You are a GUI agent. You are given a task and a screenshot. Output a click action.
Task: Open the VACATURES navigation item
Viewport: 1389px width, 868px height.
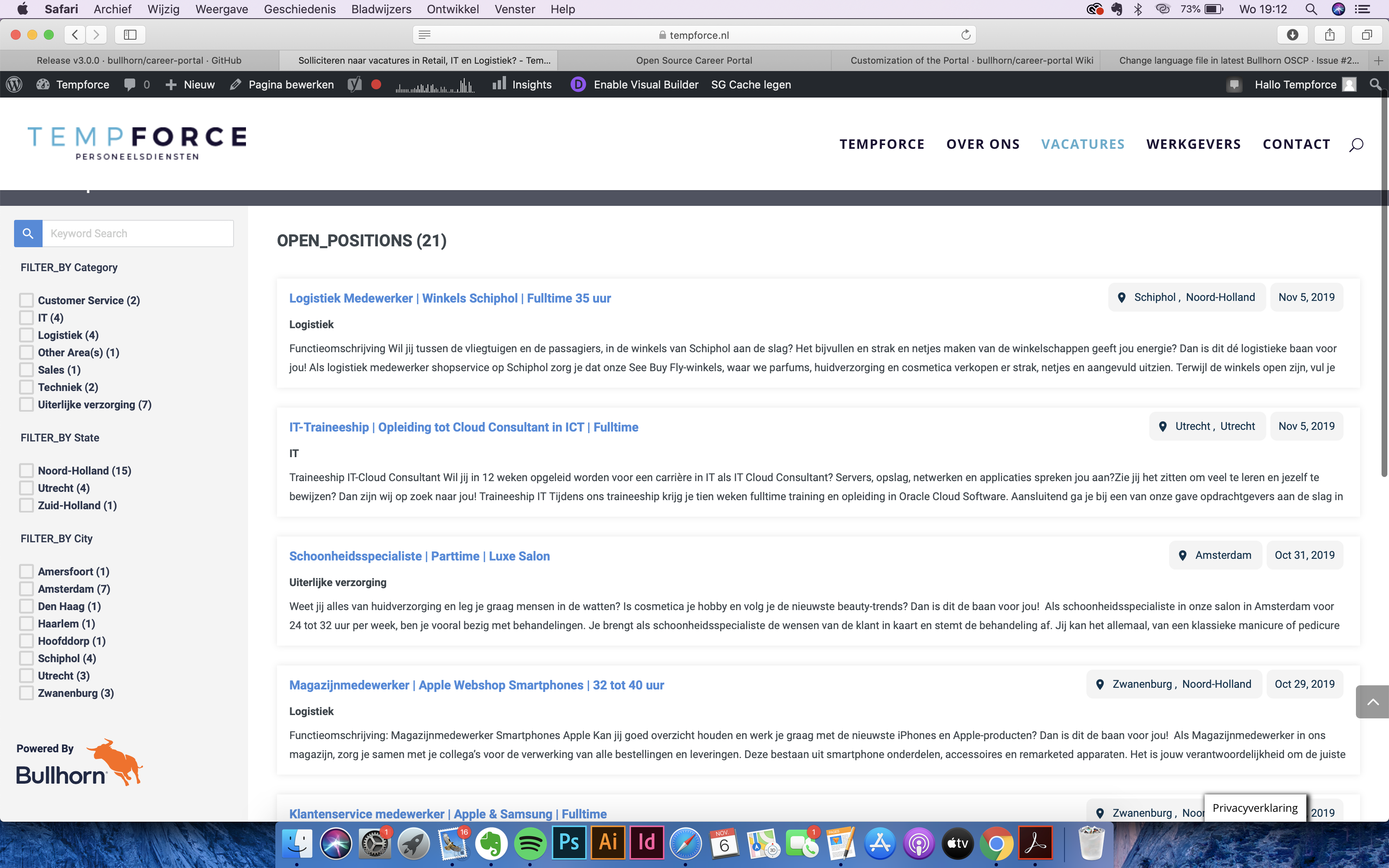click(x=1083, y=144)
